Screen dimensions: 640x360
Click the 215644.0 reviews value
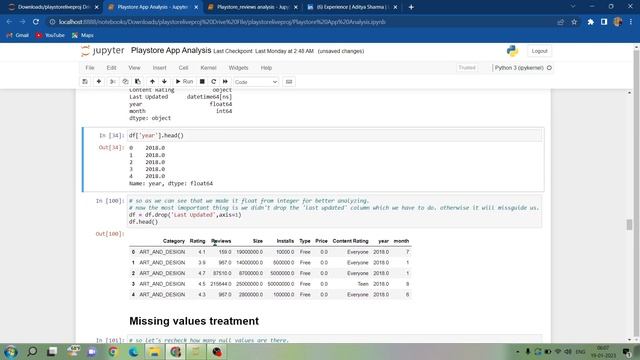pos(221,284)
